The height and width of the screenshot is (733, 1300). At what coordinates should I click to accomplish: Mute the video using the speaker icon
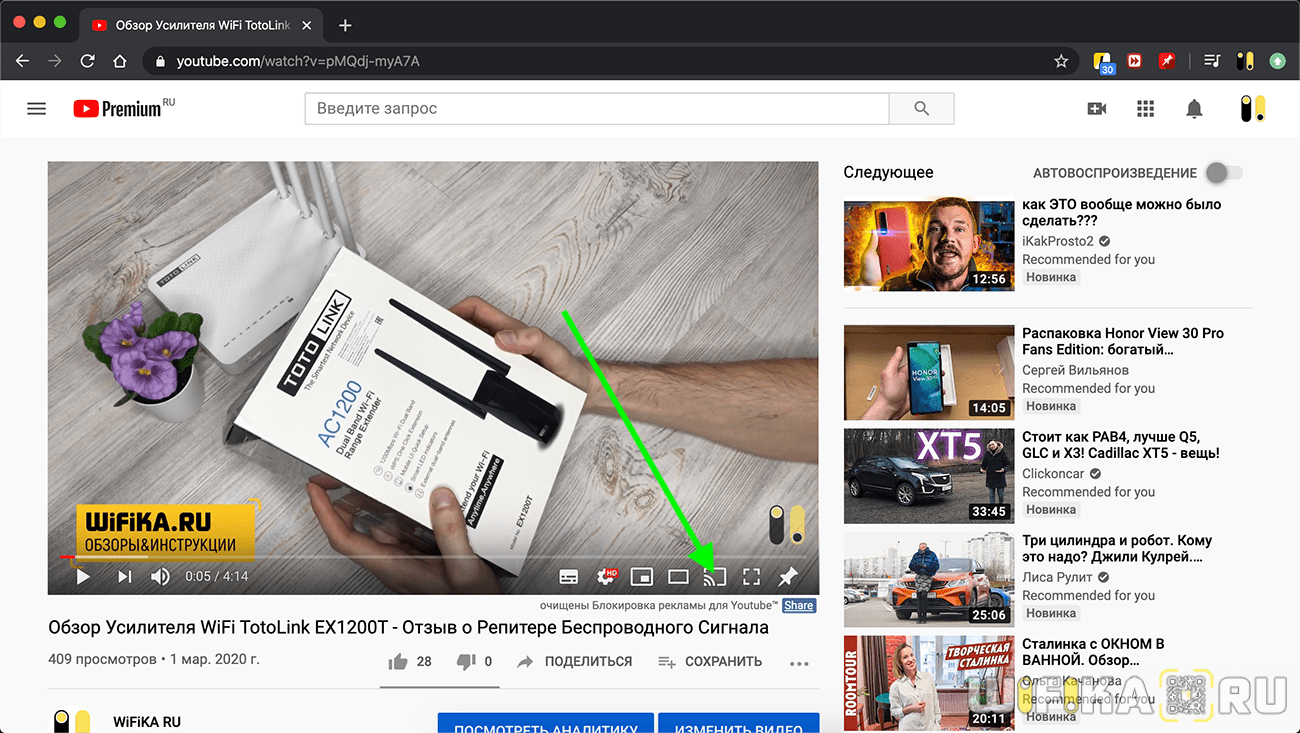coord(160,577)
